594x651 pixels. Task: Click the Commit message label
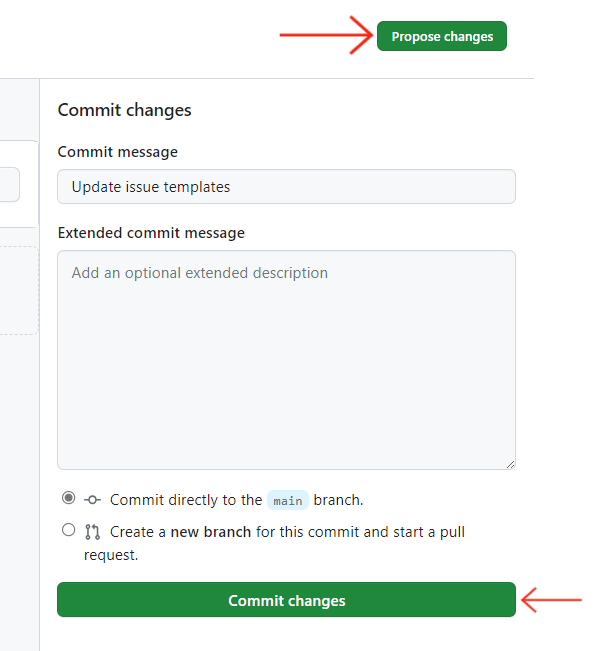tap(118, 152)
